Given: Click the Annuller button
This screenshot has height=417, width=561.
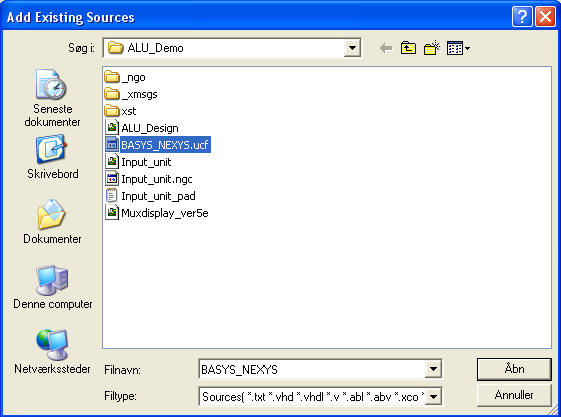Looking at the screenshot, I should coord(514,395).
